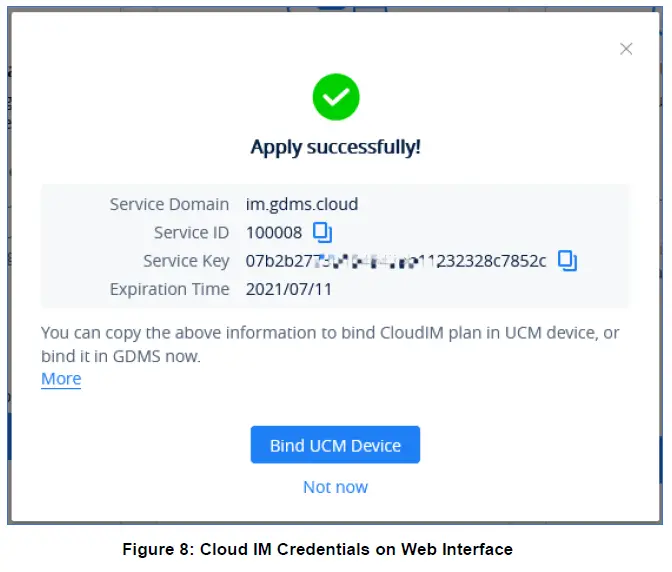Click the Service ID label
This screenshot has height=572, width=672.
191,233
